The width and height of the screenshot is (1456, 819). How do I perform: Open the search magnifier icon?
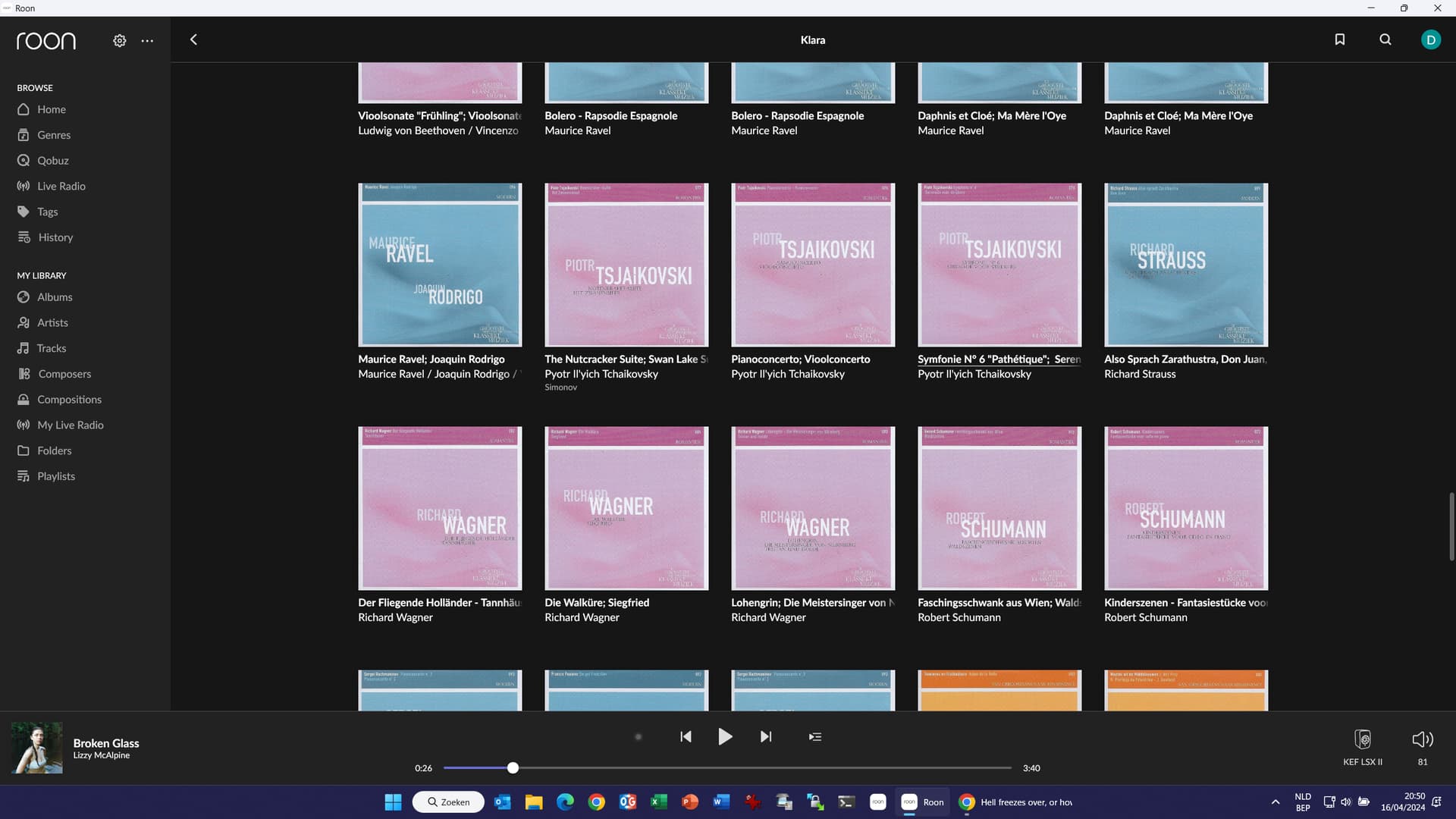pos(1385,39)
